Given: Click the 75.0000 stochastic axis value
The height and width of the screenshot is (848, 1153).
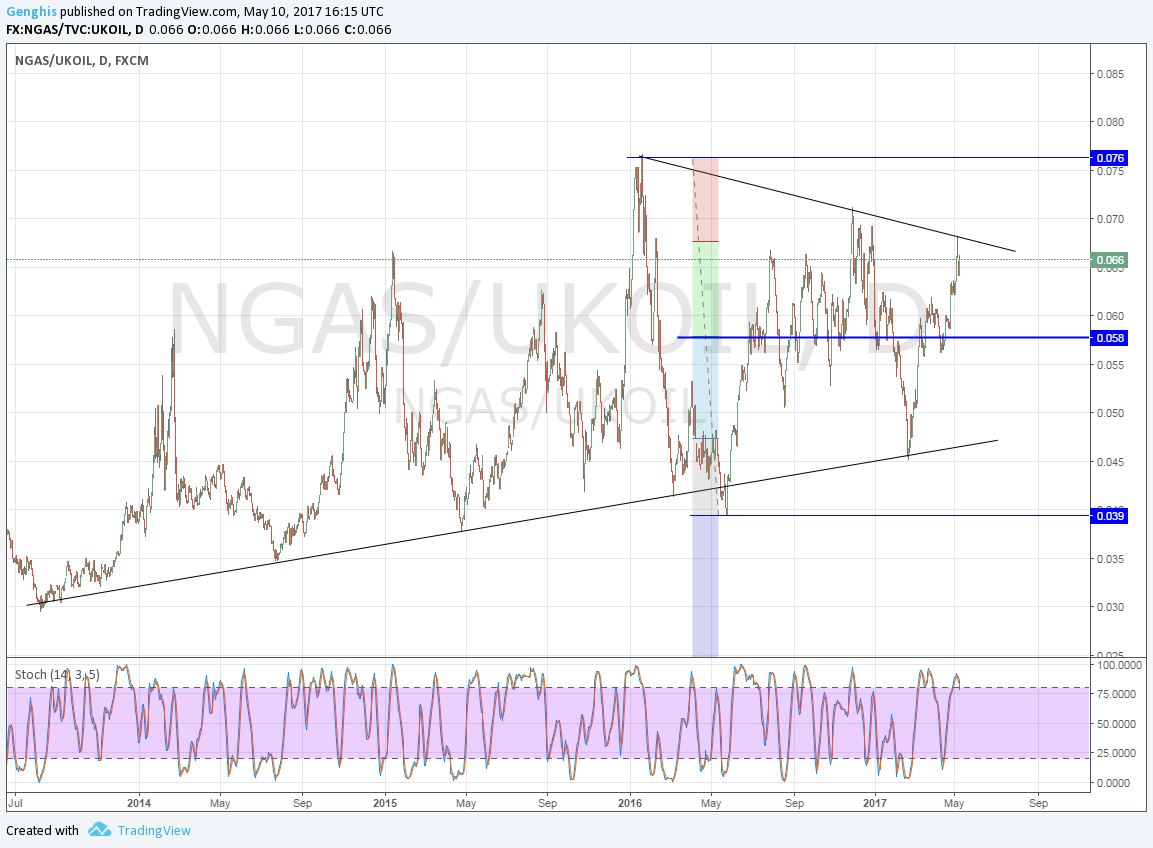Looking at the screenshot, I should point(1116,694).
